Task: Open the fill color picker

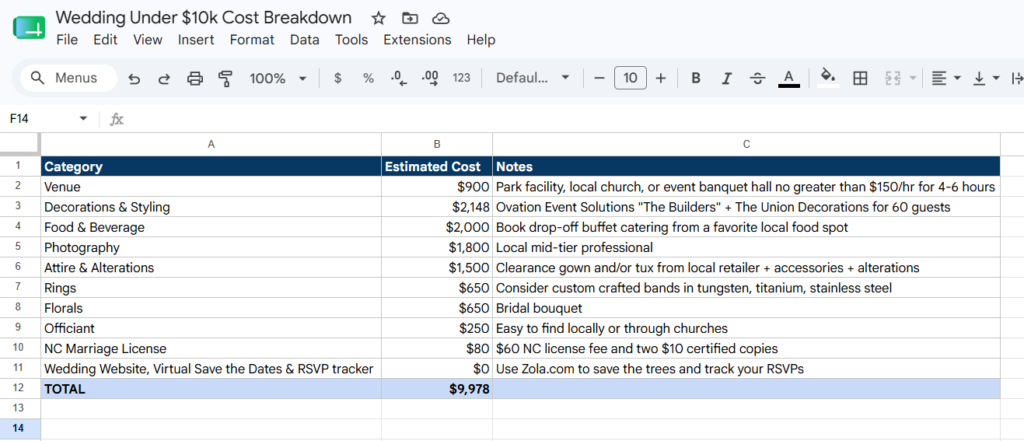Action: coord(828,78)
